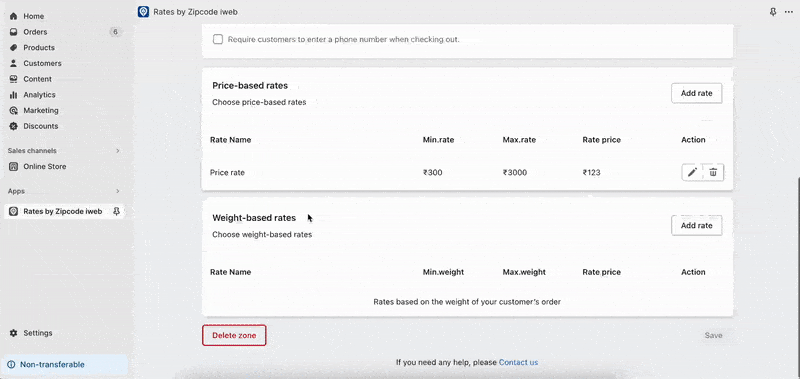Click the Non-transferable info icon
The height and width of the screenshot is (379, 800).
pos(12,365)
